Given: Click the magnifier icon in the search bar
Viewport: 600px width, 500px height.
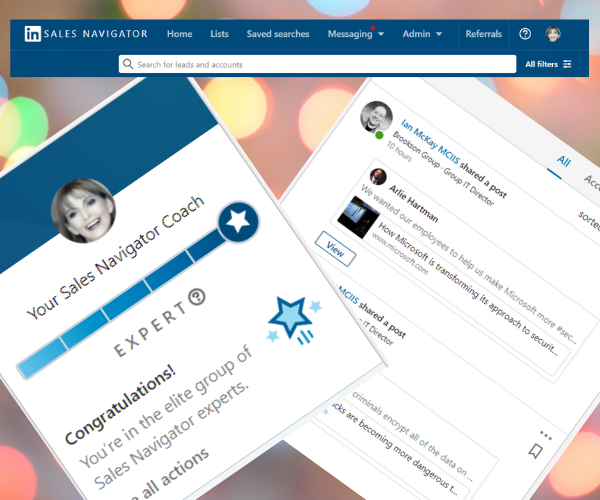Looking at the screenshot, I should 128,64.
